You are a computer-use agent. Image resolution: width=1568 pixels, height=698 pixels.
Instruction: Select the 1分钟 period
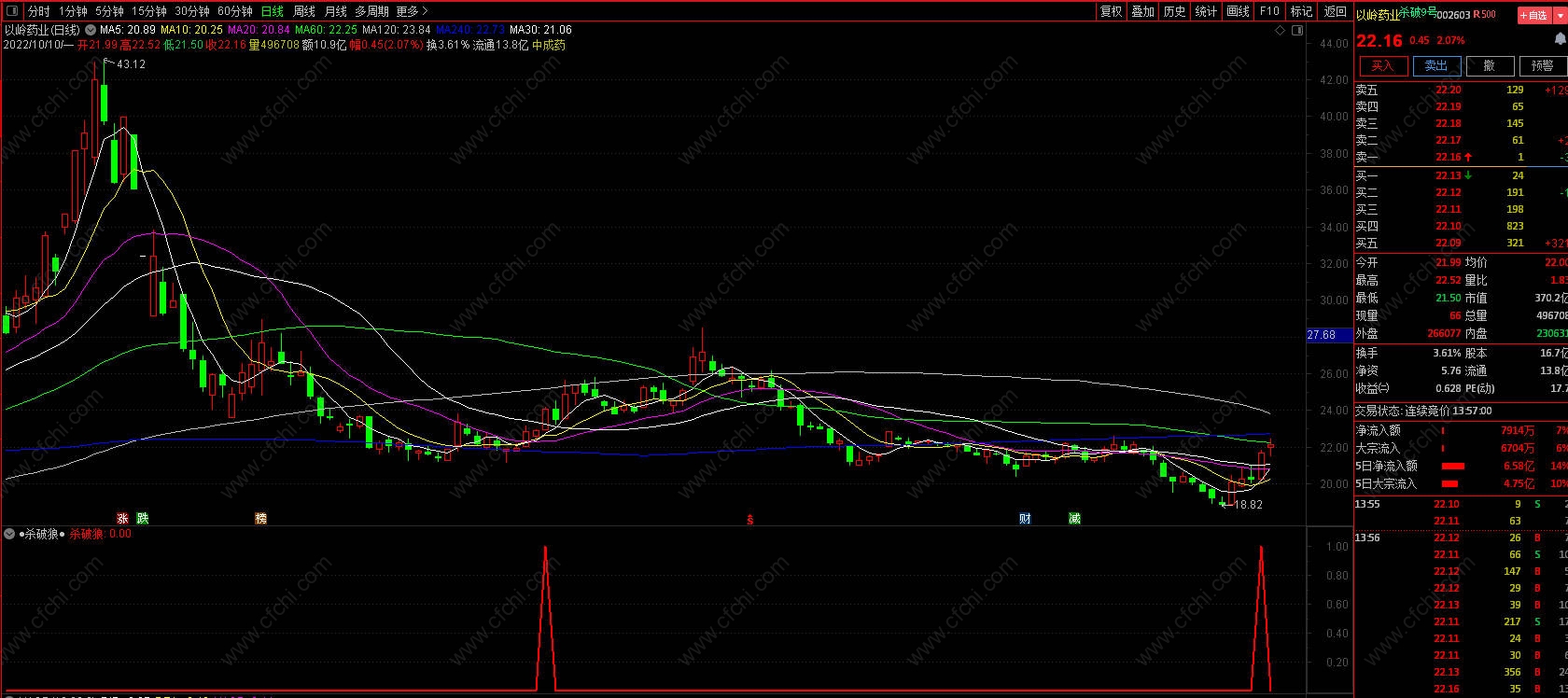[73, 11]
